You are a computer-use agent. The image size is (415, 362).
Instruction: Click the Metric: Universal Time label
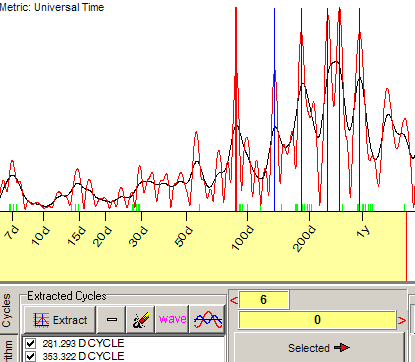click(52, 7)
